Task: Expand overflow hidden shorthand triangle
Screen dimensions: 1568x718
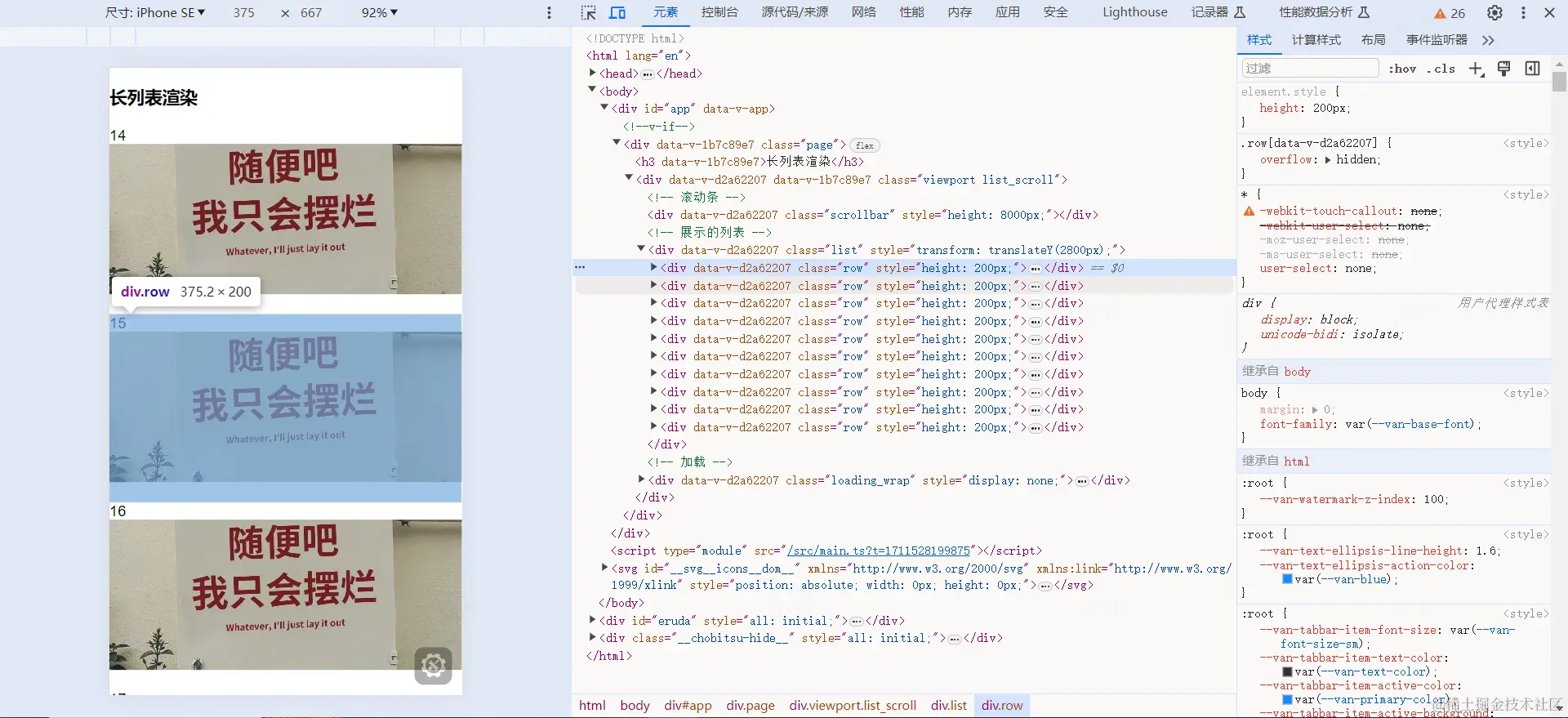Action: (x=1328, y=159)
